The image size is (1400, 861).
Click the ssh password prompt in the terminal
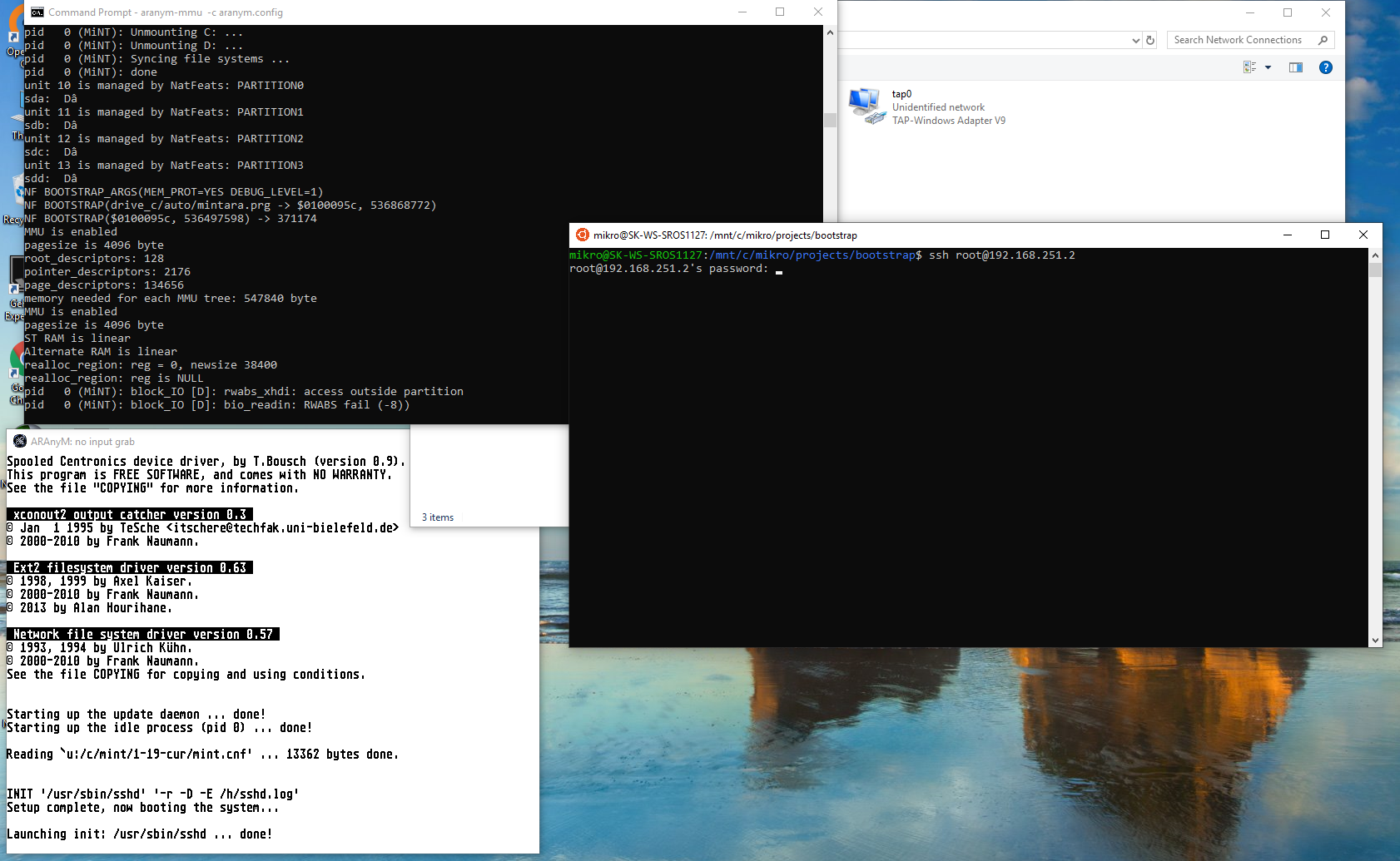point(778,269)
